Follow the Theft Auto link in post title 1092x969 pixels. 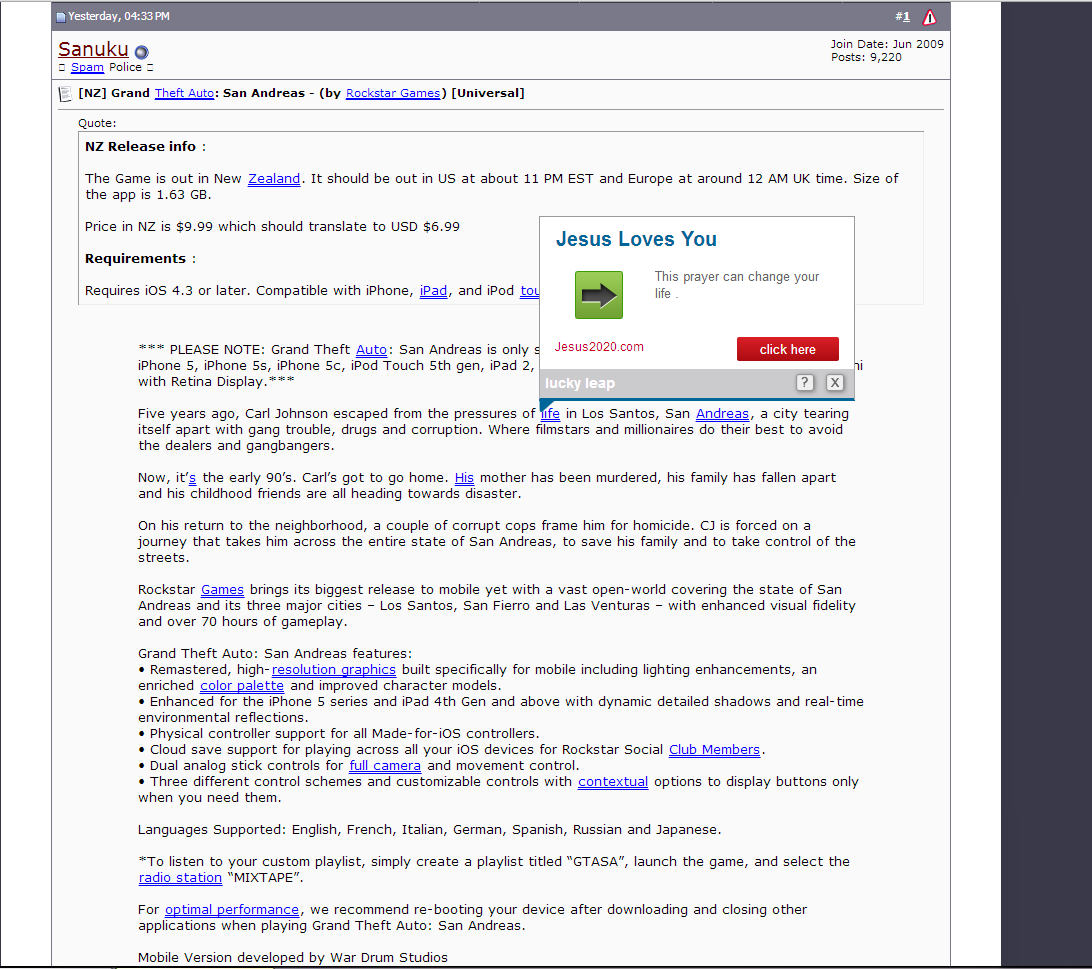[185, 93]
